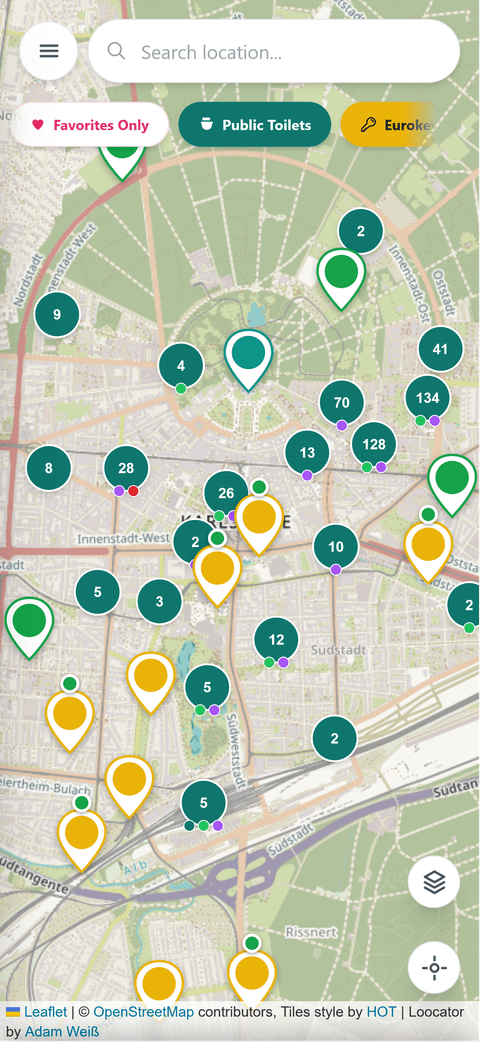Click the Search location field
This screenshot has width=480, height=1042.
coord(274,51)
